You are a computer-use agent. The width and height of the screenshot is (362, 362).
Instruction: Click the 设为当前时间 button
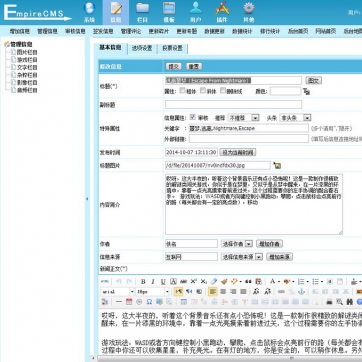click(238, 152)
